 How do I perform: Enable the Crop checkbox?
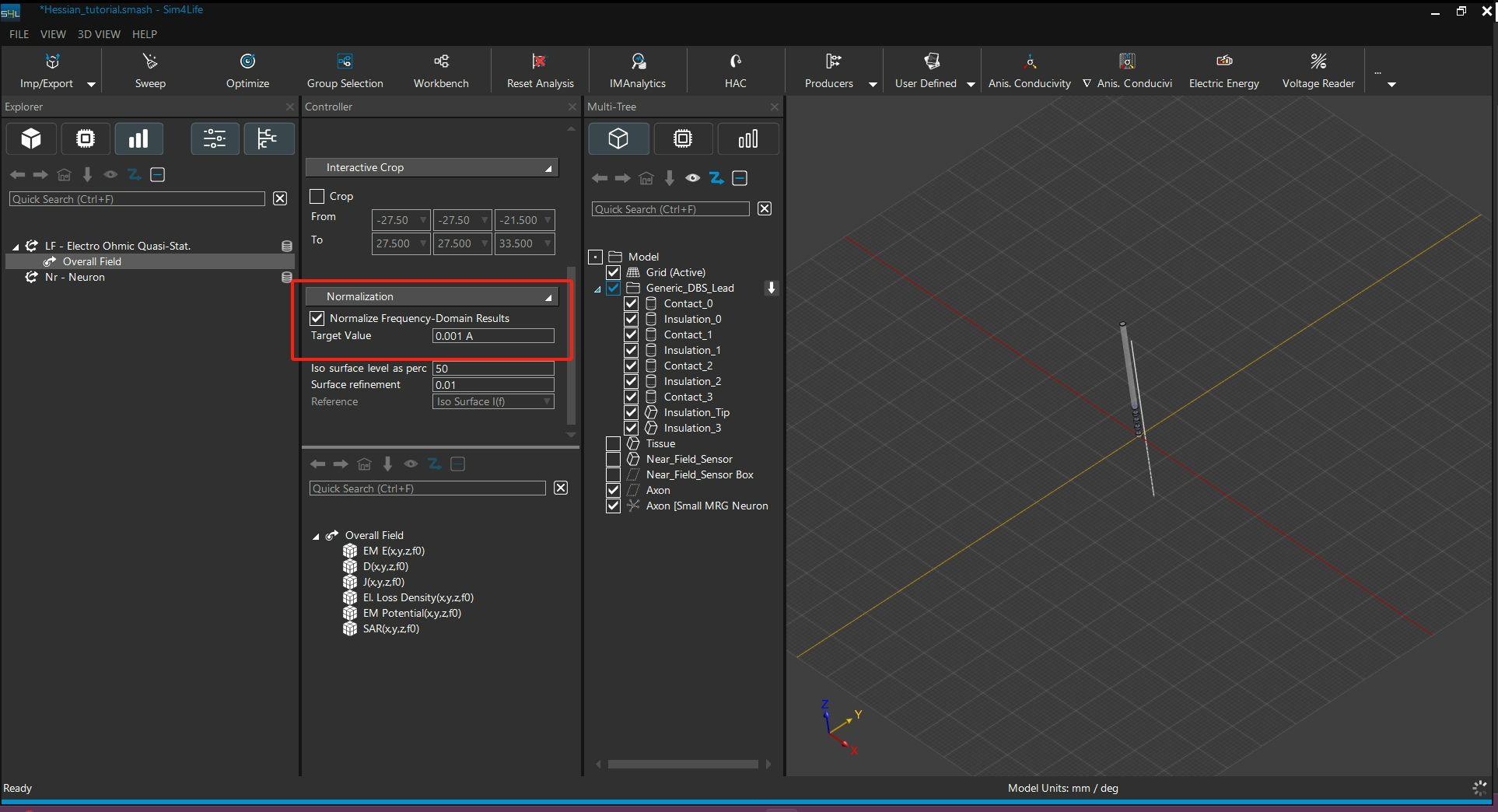tap(317, 197)
